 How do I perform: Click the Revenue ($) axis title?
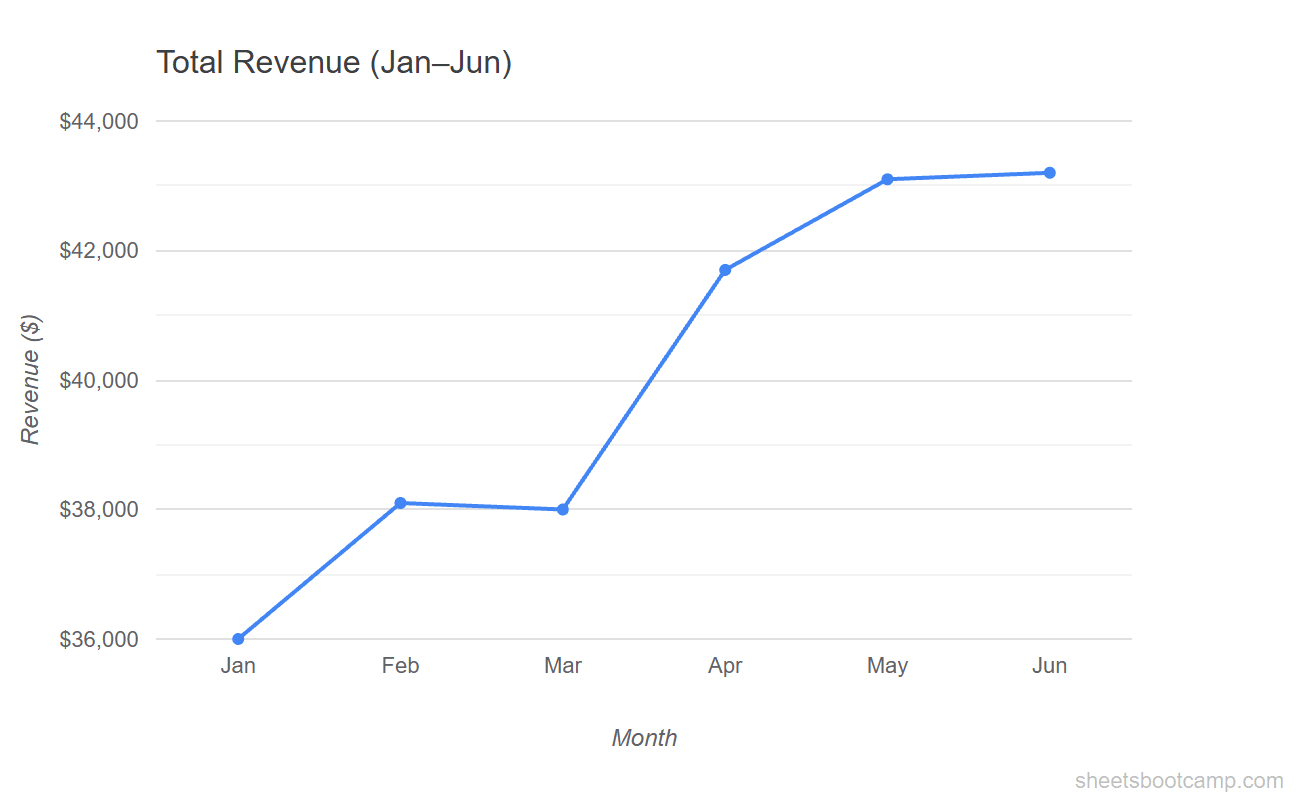point(33,378)
